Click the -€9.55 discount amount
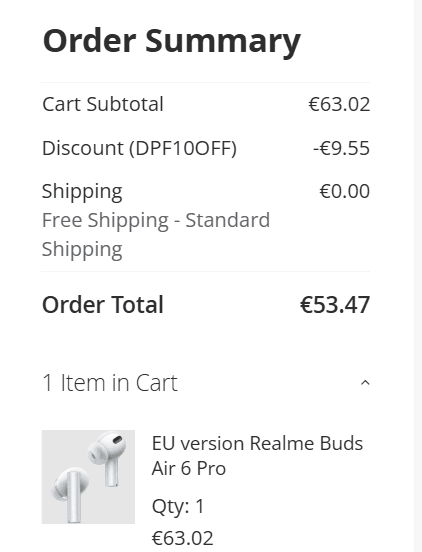The image size is (422, 552). point(341,148)
